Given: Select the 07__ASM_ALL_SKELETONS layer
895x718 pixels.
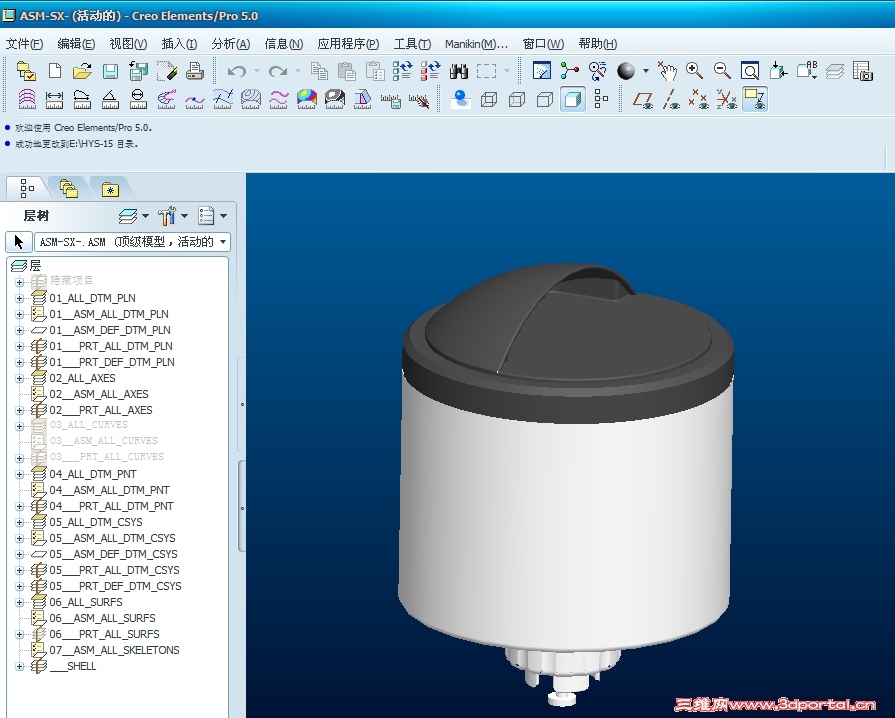Looking at the screenshot, I should (x=114, y=650).
